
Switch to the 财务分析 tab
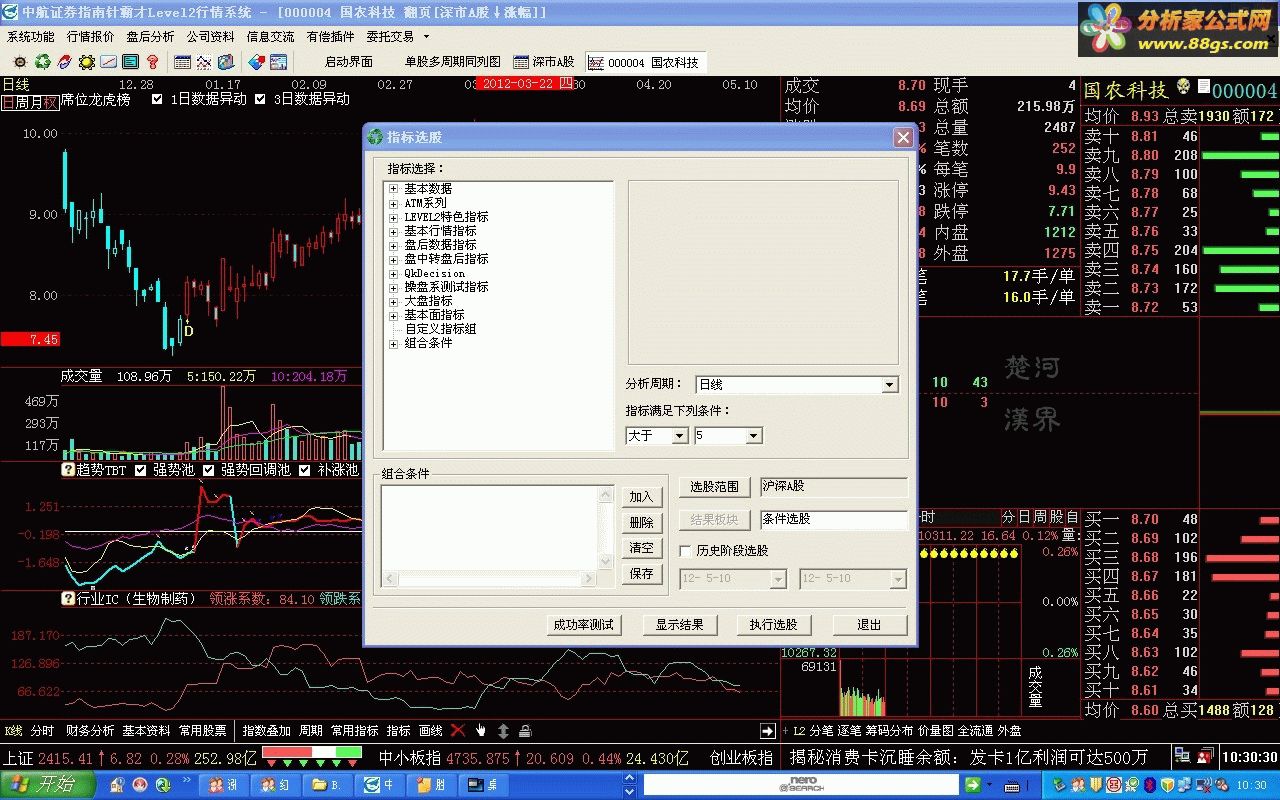[90, 731]
